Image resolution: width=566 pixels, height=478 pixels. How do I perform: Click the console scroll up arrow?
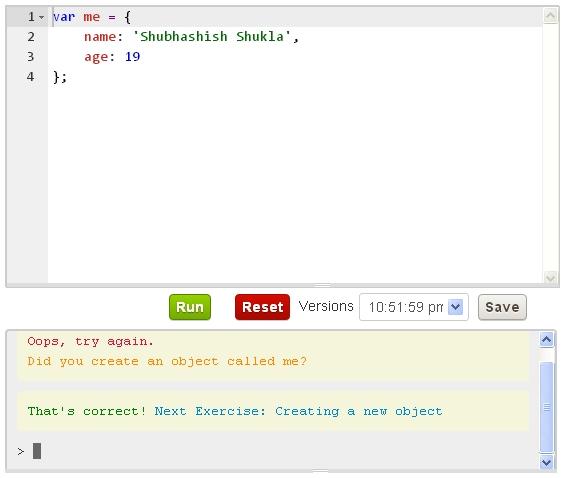coord(547,339)
